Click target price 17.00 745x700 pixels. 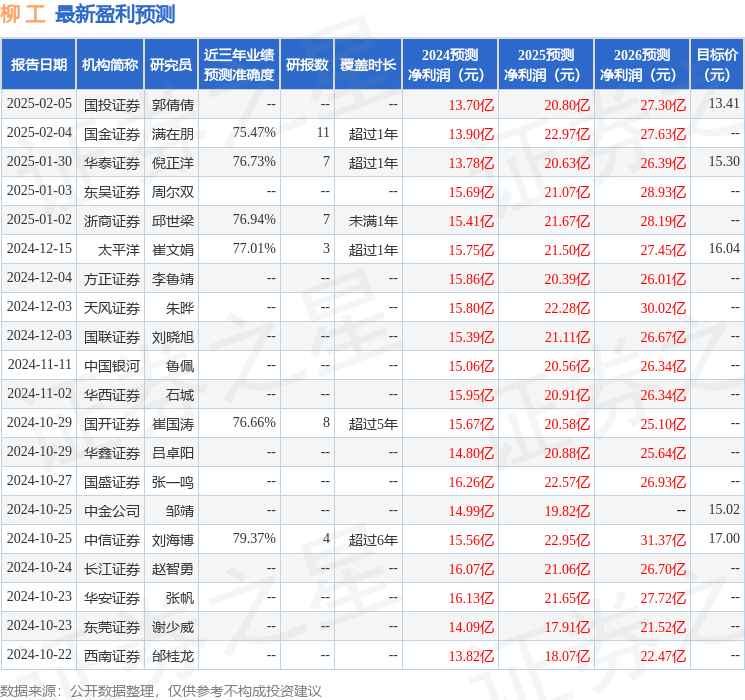(724, 538)
